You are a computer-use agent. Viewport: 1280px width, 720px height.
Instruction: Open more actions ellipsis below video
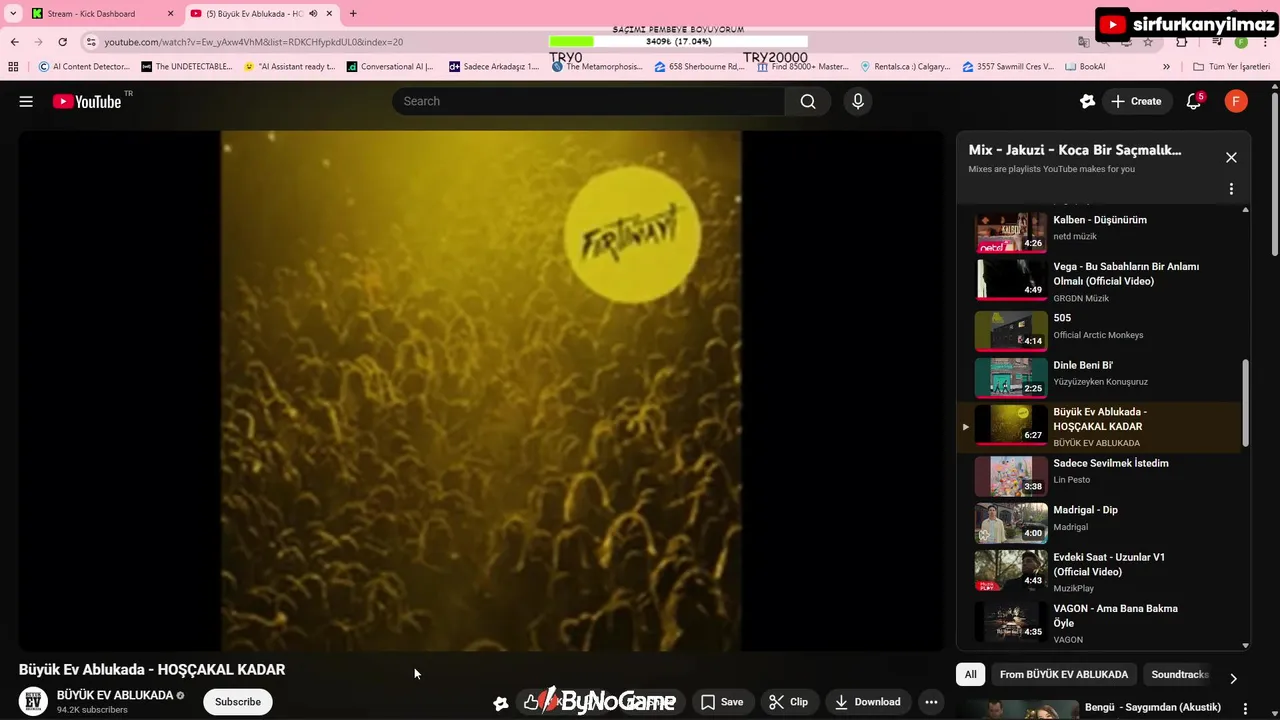pos(931,702)
